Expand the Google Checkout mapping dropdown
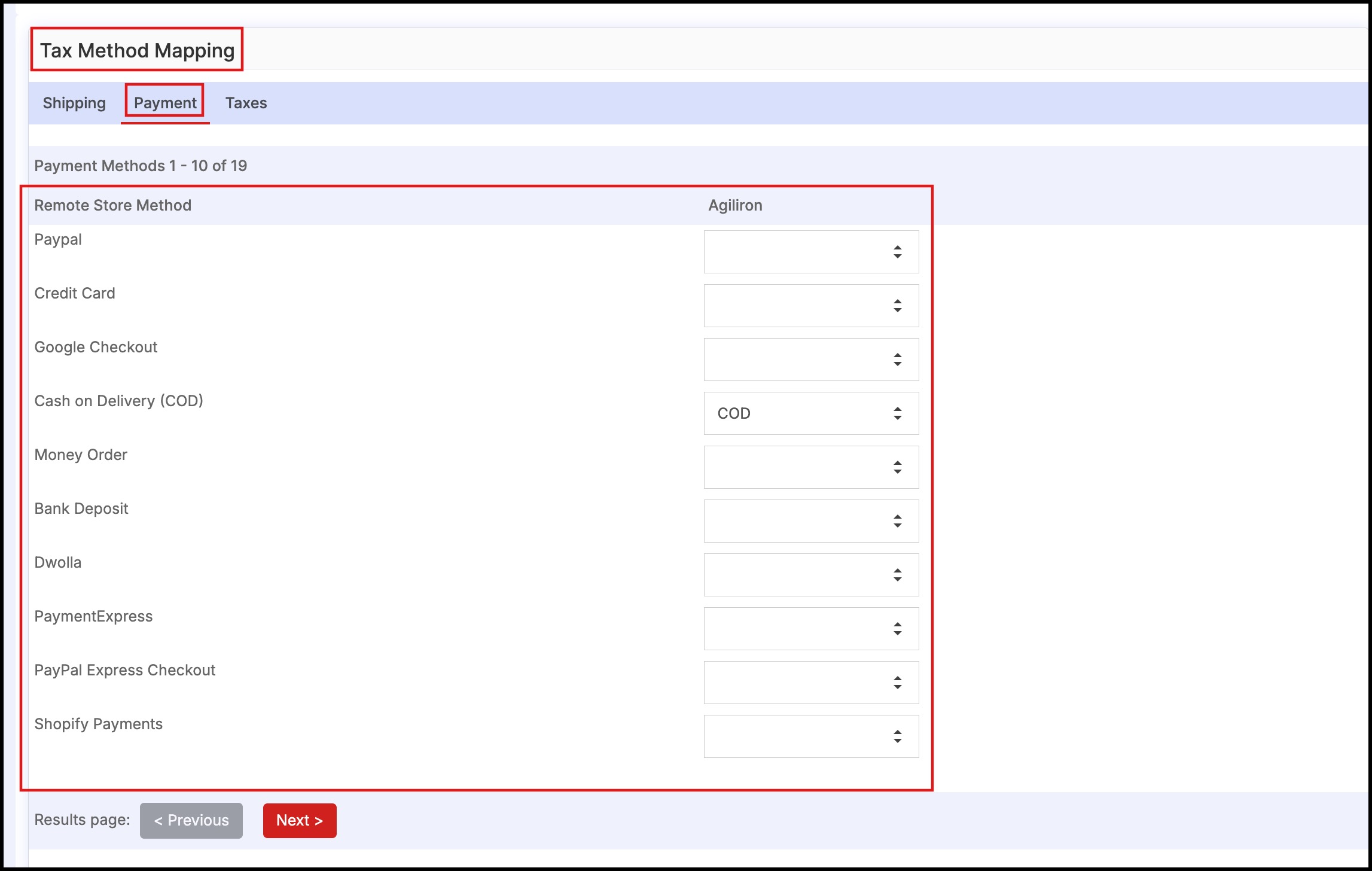 (811, 360)
